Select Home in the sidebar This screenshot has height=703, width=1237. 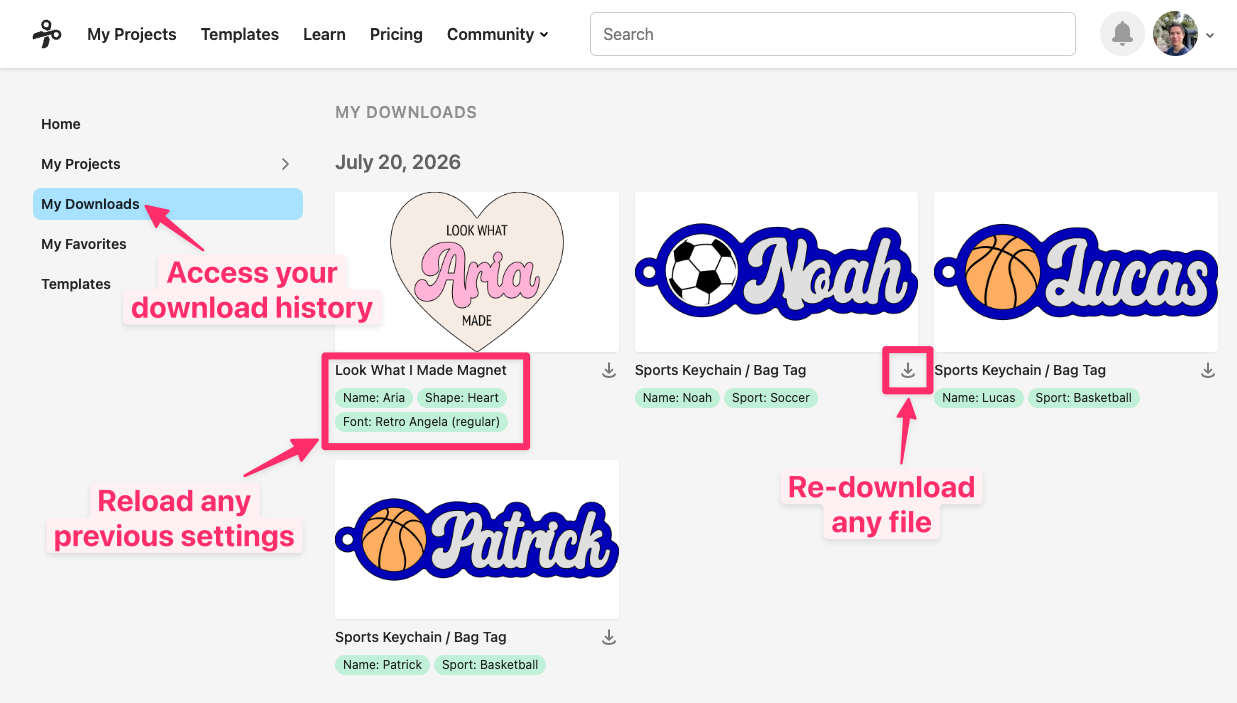pyautogui.click(x=61, y=124)
